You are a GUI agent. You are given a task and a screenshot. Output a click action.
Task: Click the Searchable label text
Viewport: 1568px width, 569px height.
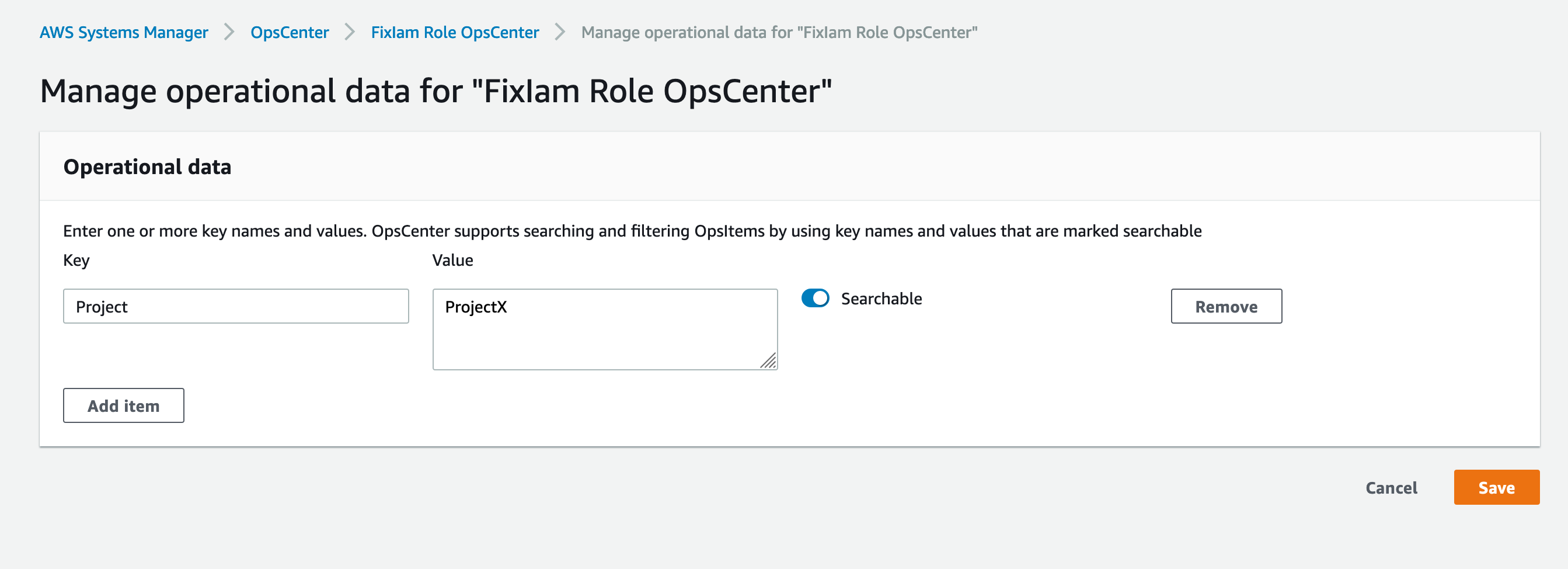tap(881, 299)
